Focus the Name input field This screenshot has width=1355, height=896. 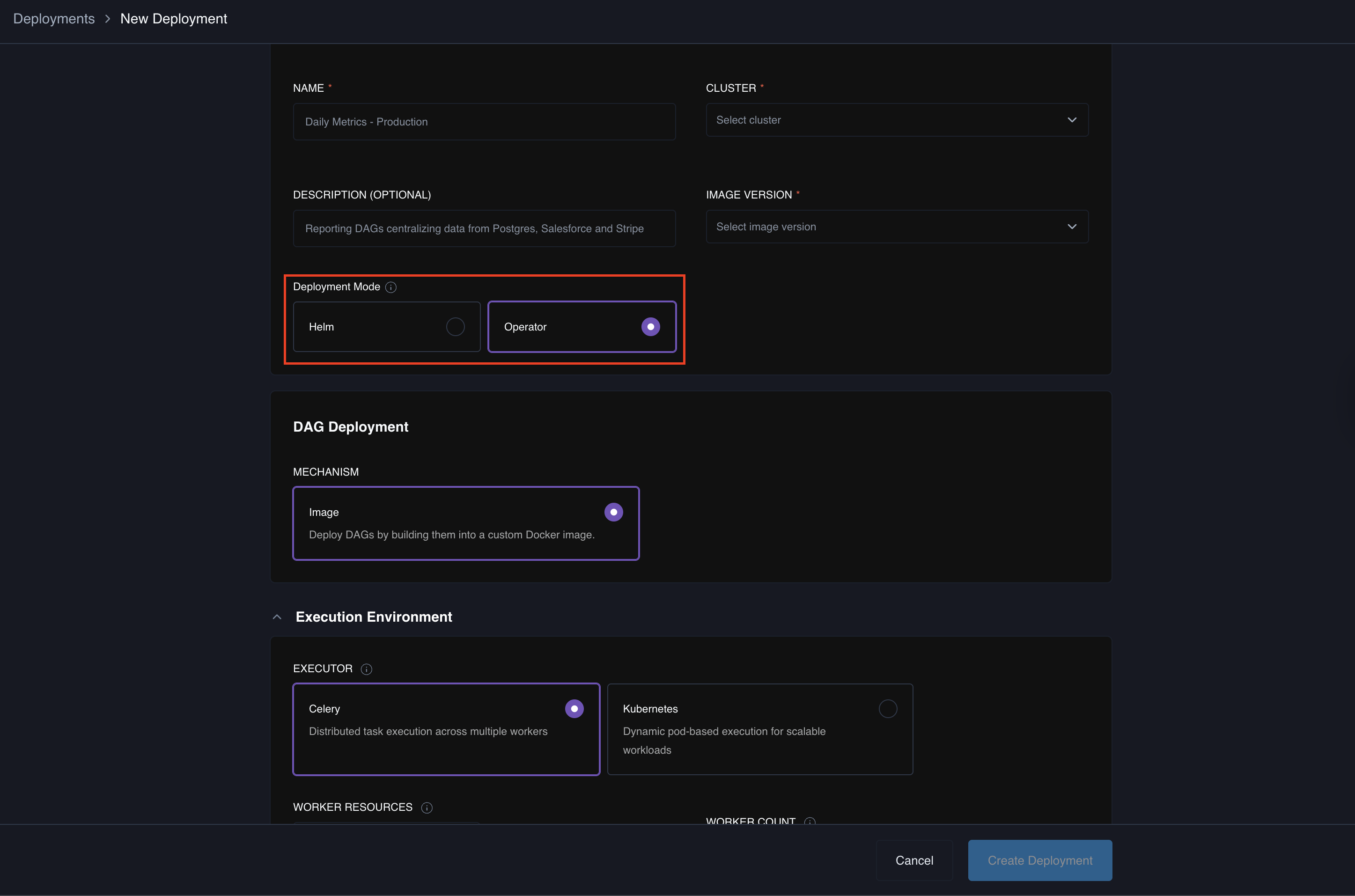[484, 122]
